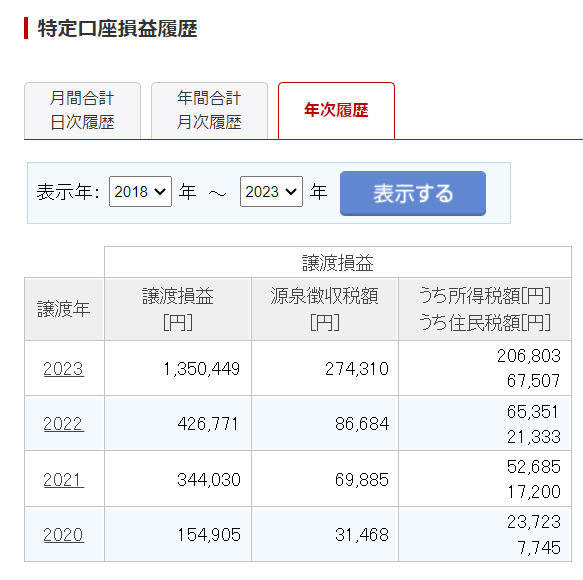This screenshot has width=583, height=580.
Task: Click the 21,333 resident tax value
Action: [534, 436]
